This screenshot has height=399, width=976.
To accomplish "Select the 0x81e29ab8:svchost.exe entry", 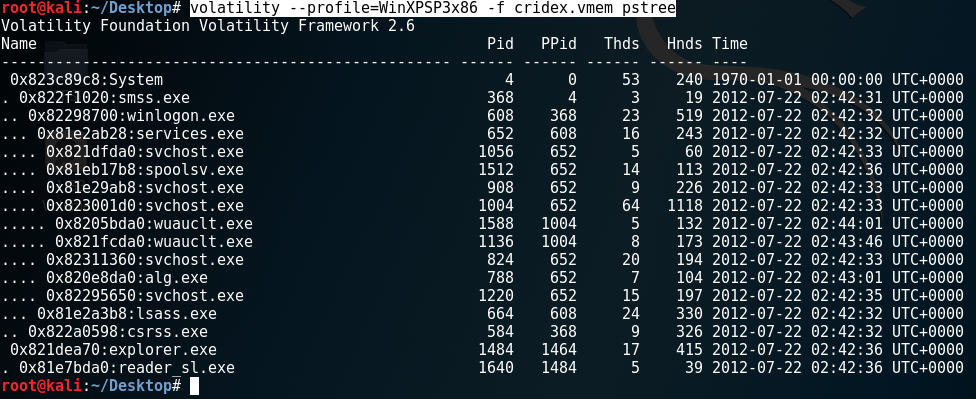I will point(145,188).
